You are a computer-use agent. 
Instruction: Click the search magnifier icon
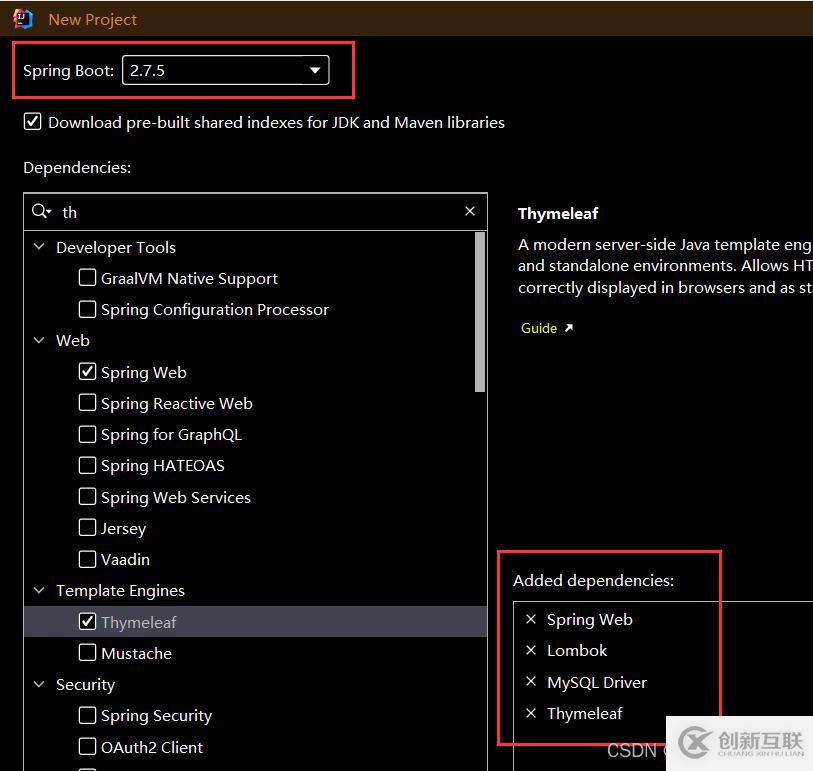pos(40,211)
